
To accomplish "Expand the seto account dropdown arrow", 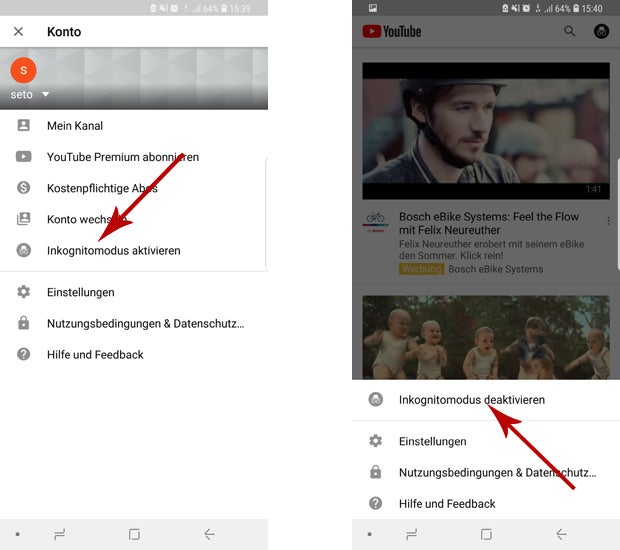I will coord(45,94).
